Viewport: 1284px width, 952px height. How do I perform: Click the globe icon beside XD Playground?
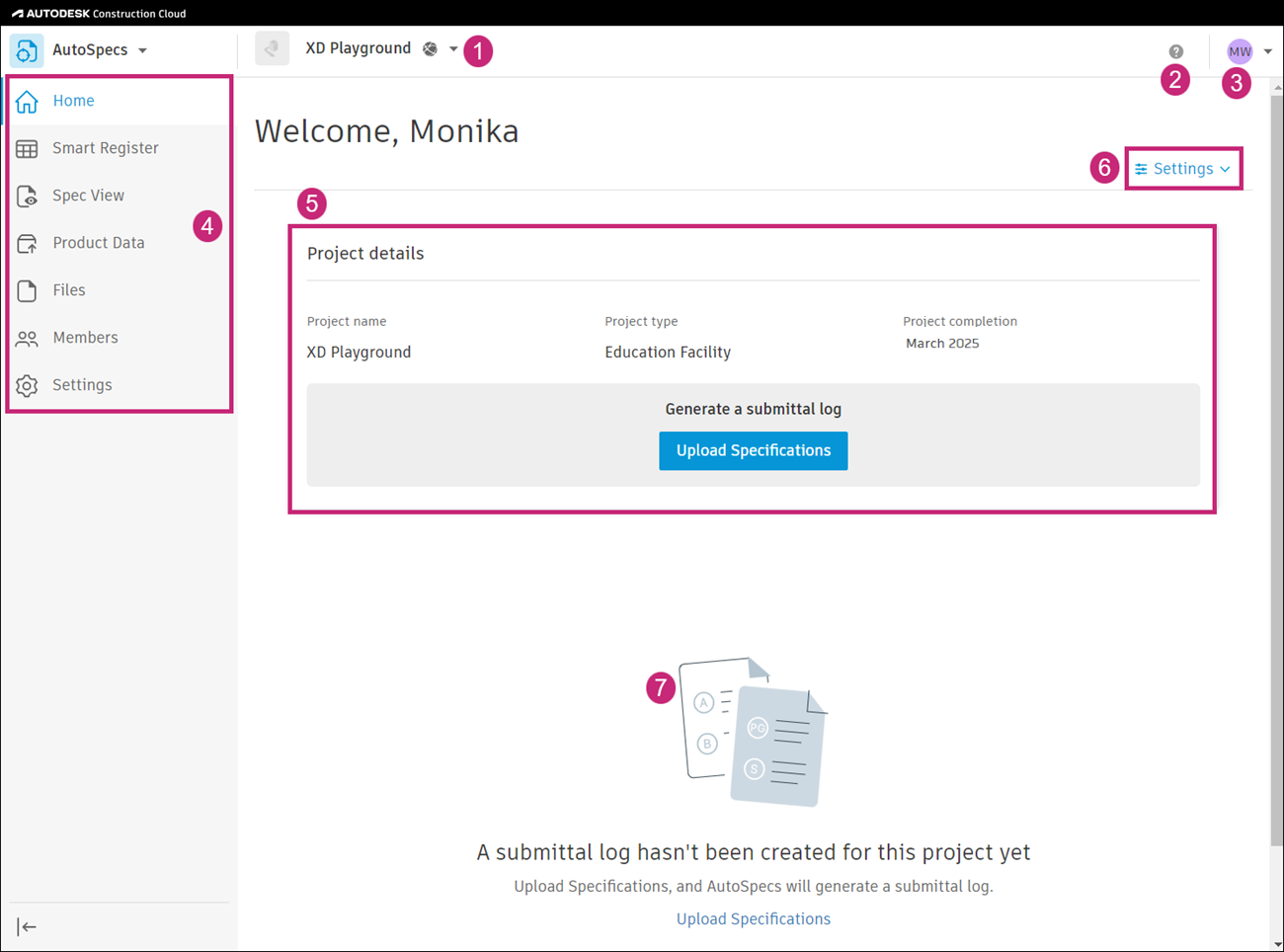[x=430, y=48]
